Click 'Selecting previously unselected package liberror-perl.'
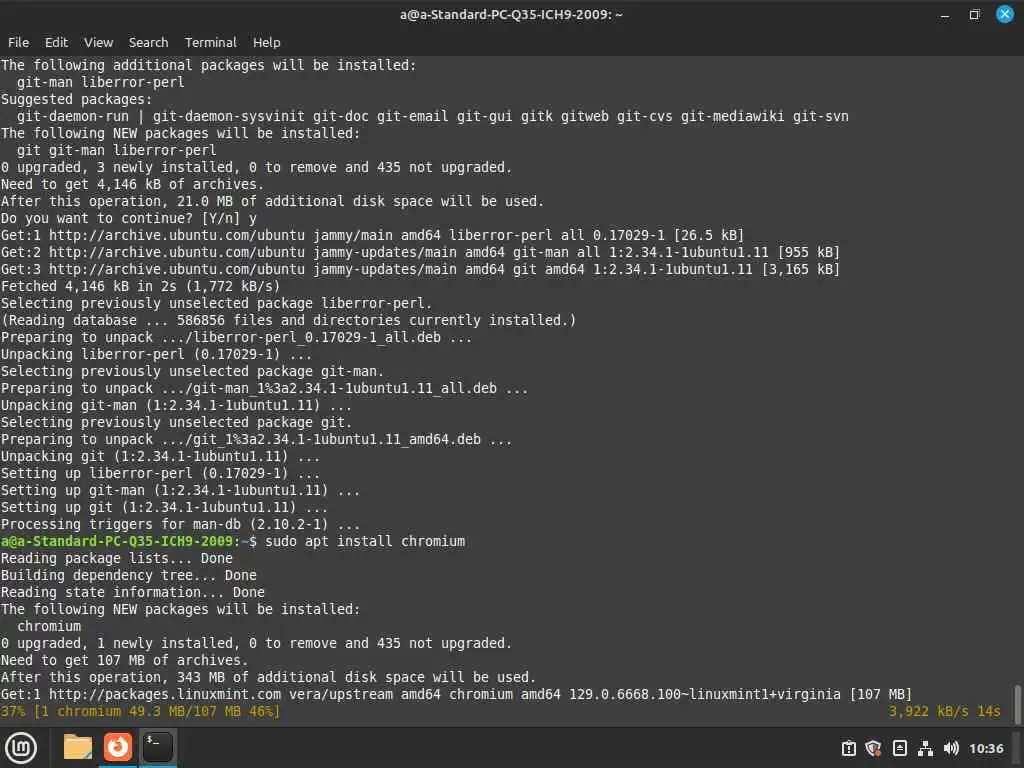Screen dimensions: 1024x768 (216, 303)
